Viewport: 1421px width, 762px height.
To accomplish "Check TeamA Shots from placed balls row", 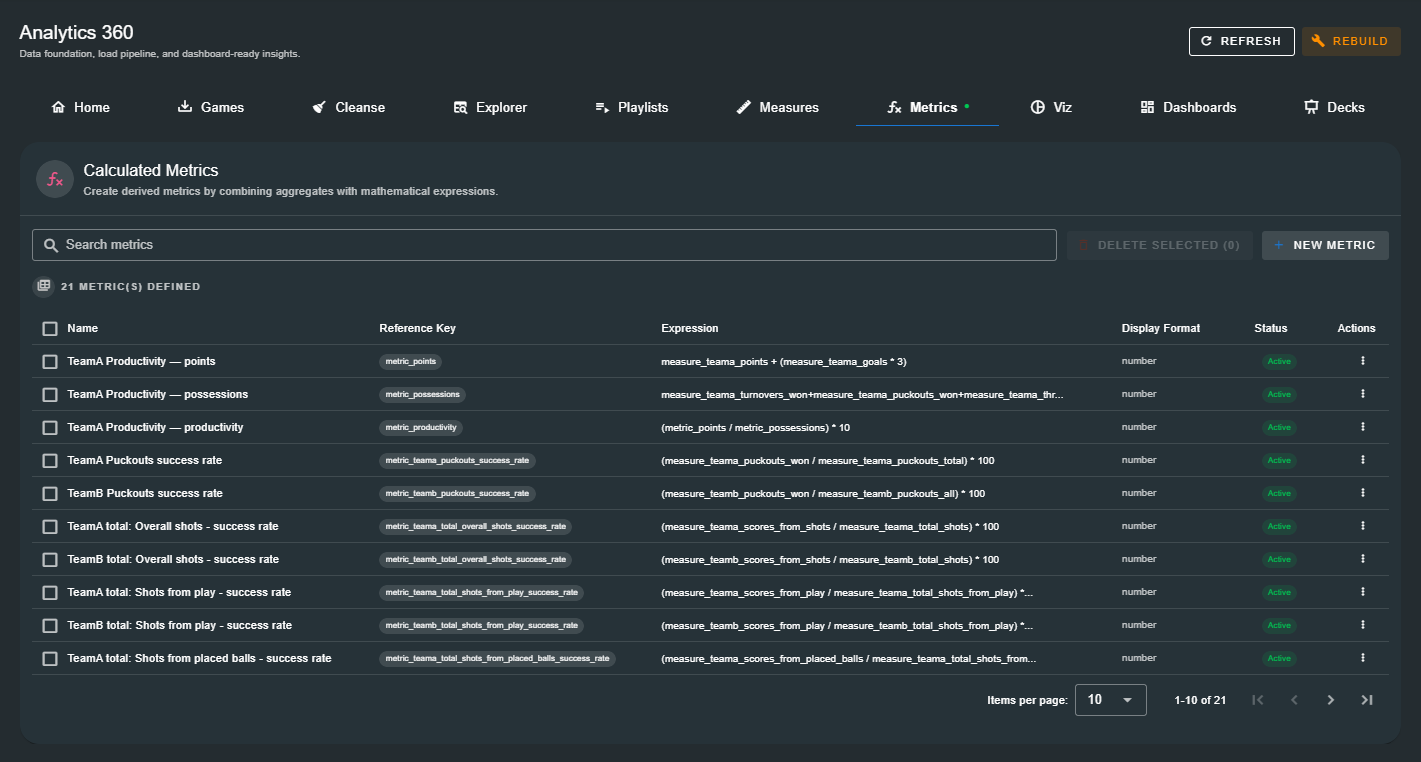I will [50, 658].
